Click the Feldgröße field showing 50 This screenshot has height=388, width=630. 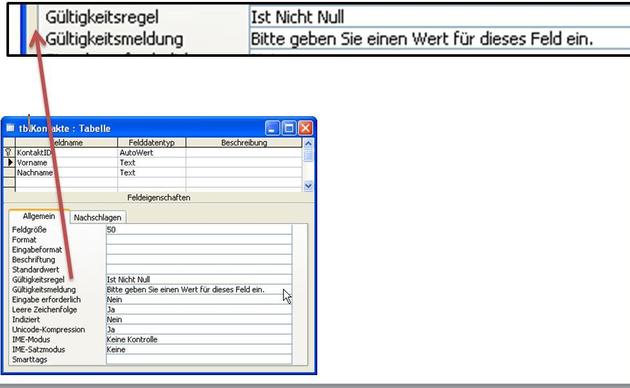[199, 230]
